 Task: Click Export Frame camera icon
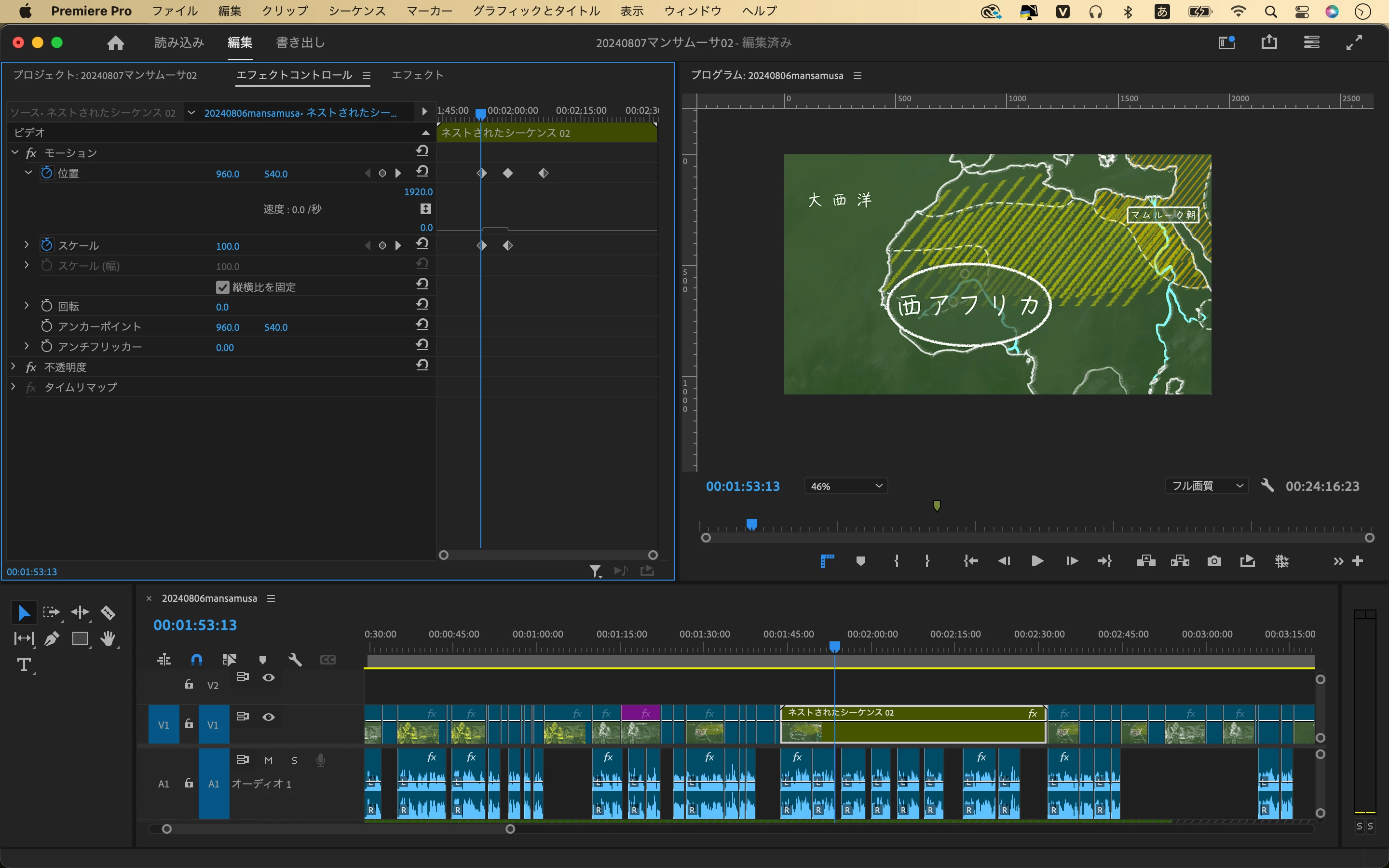(1214, 561)
